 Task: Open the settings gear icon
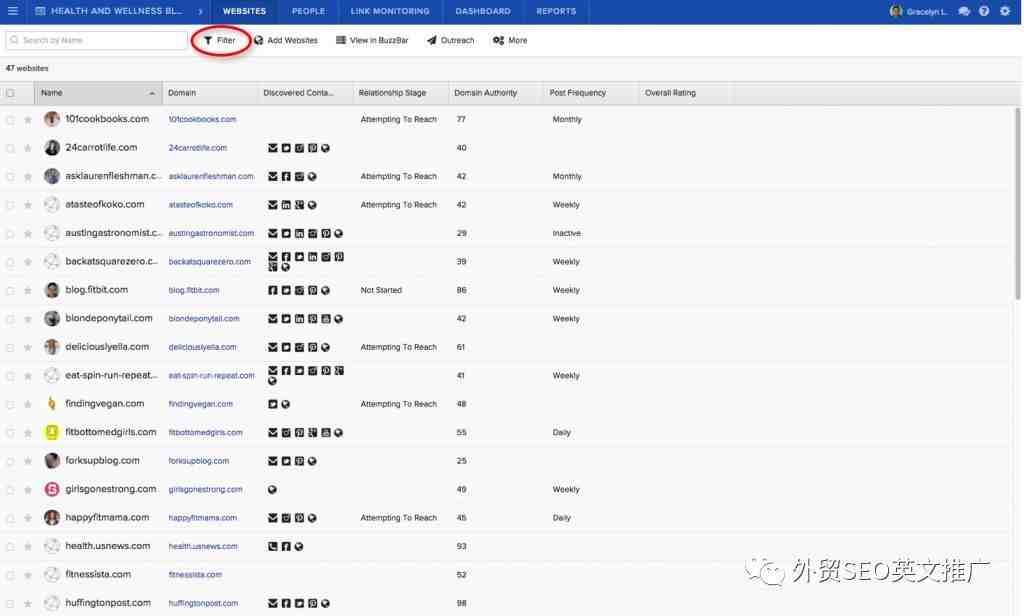pyautogui.click(x=1004, y=11)
